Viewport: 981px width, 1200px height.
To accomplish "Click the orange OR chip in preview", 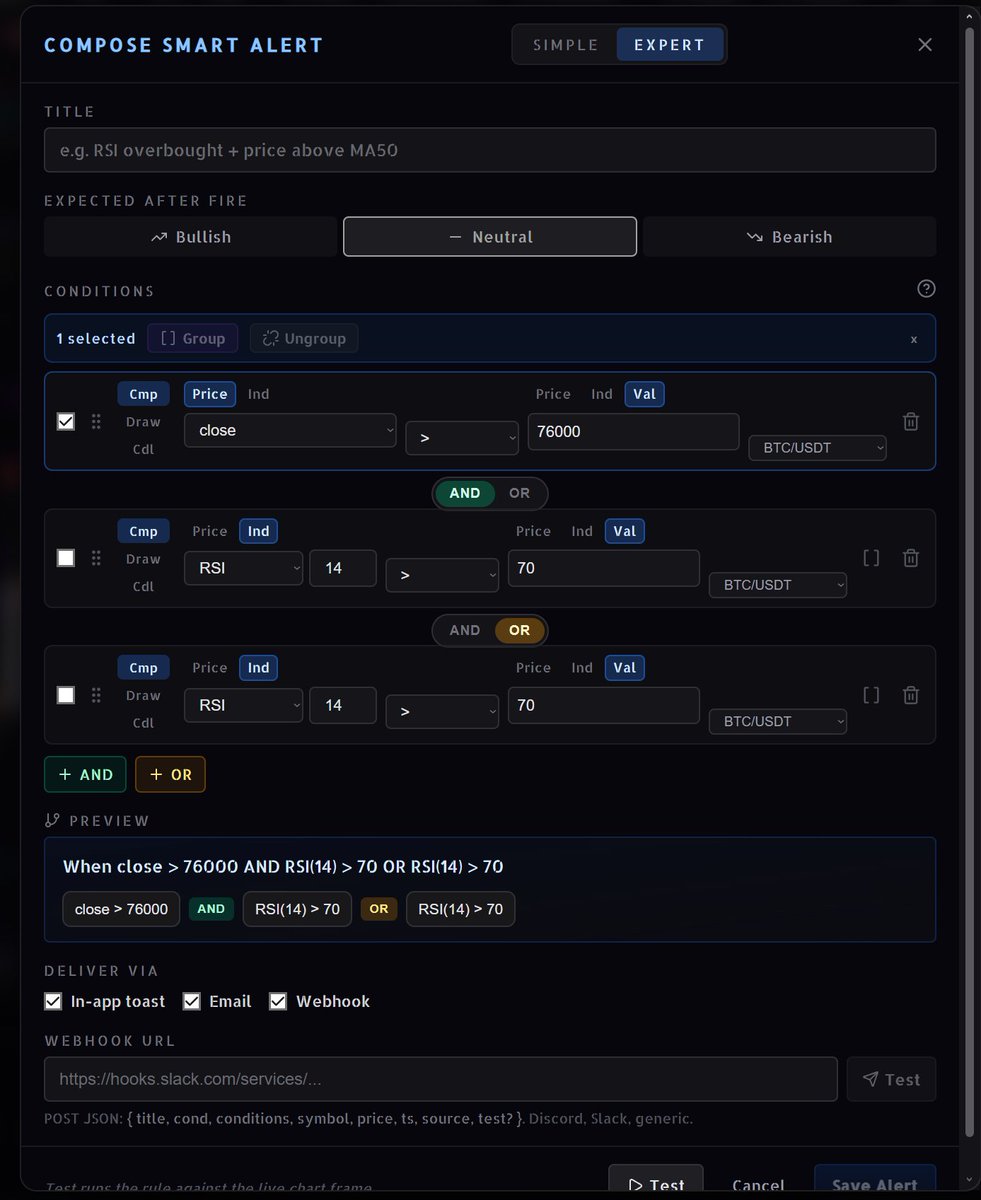I will click(379, 909).
